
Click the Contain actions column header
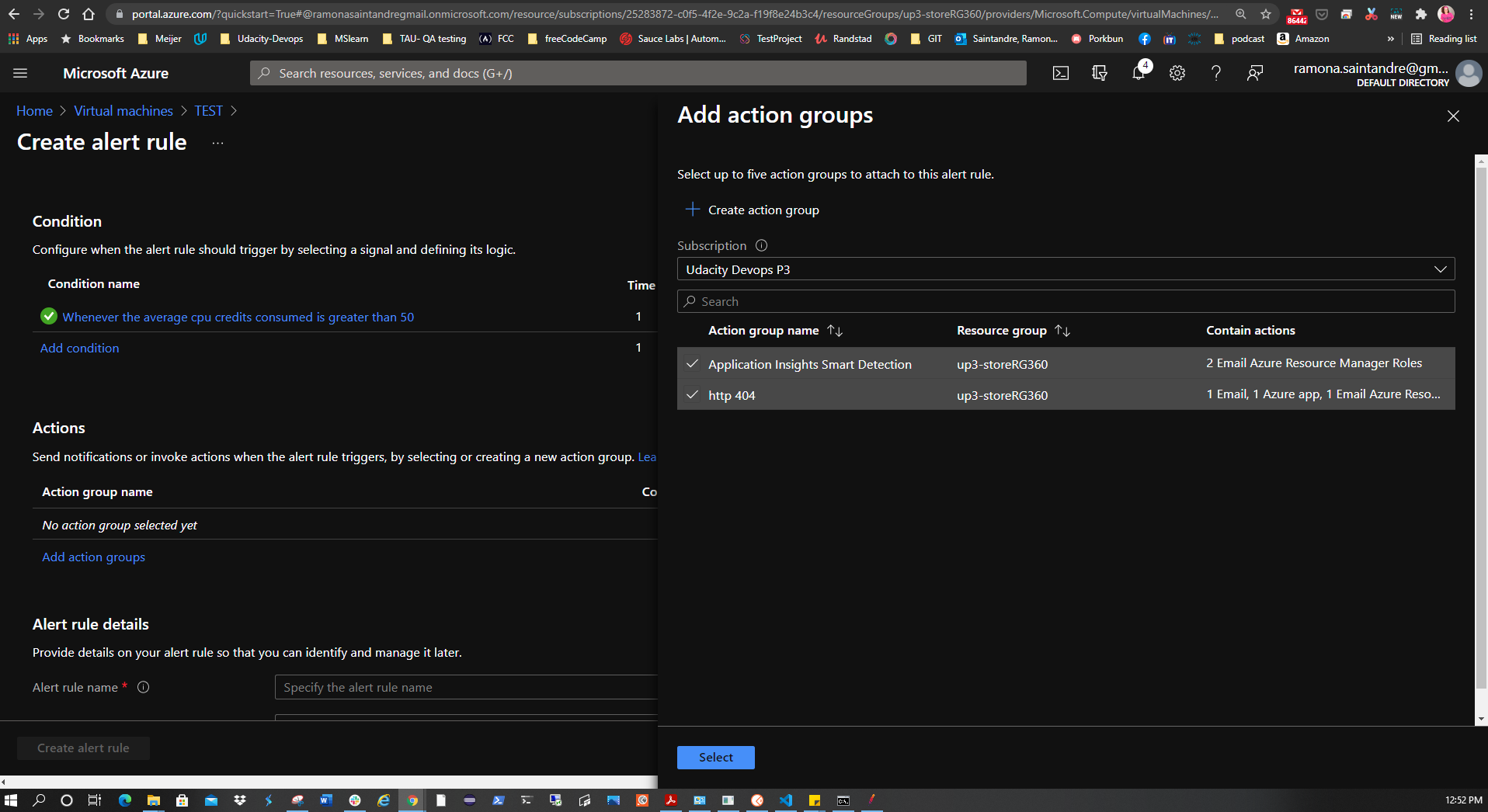pyautogui.click(x=1250, y=330)
